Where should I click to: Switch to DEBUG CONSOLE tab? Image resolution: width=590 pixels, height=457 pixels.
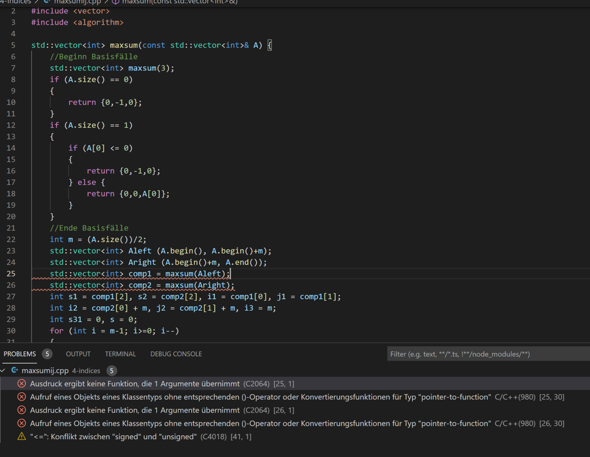[176, 354]
